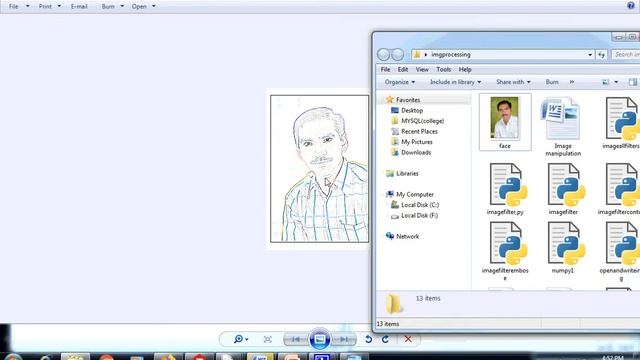Open the Explorer Edit menu
This screenshot has height=360, width=640.
(x=403, y=69)
